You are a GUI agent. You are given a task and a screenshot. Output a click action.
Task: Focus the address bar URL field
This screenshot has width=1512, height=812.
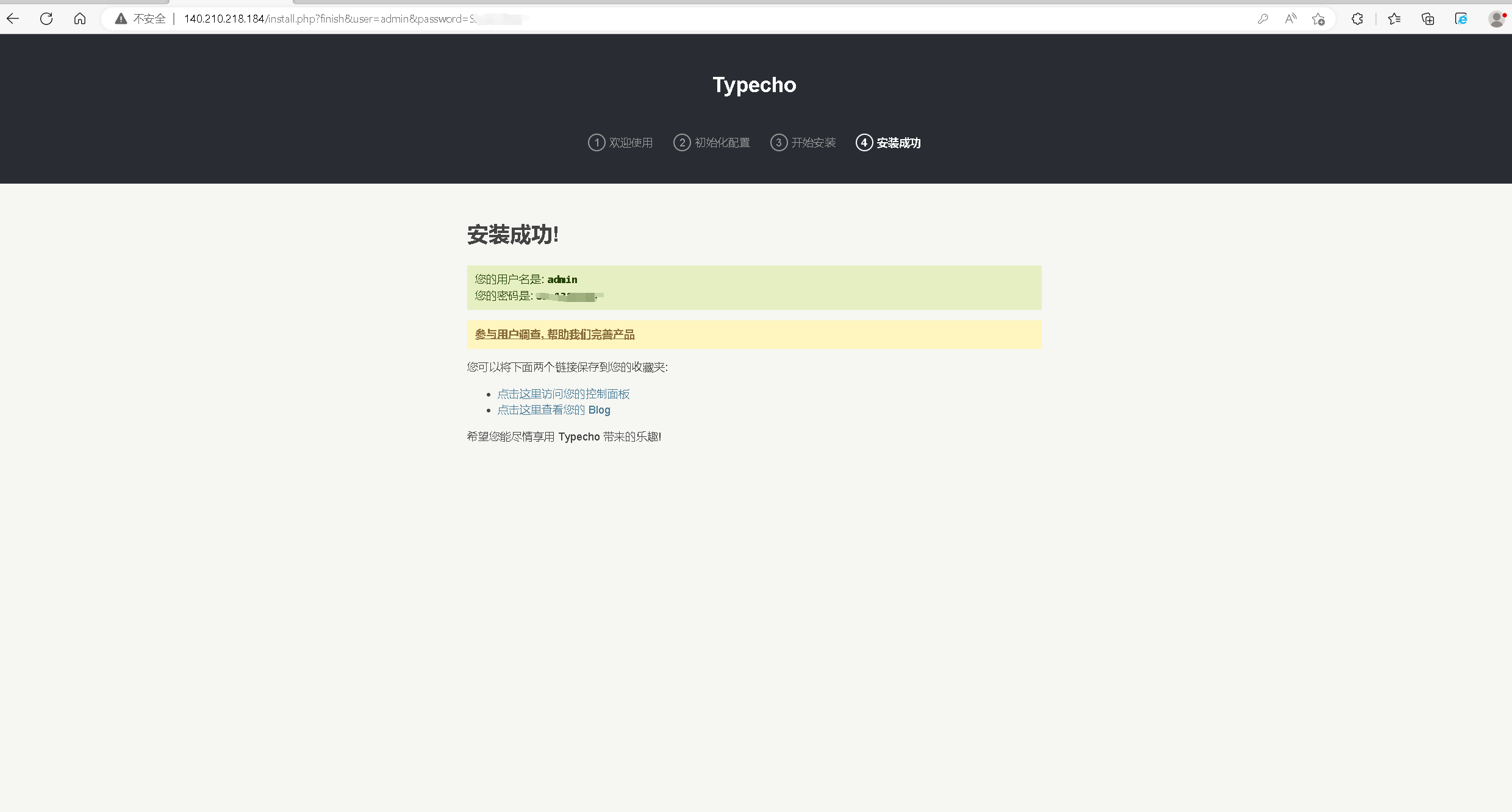click(671, 19)
